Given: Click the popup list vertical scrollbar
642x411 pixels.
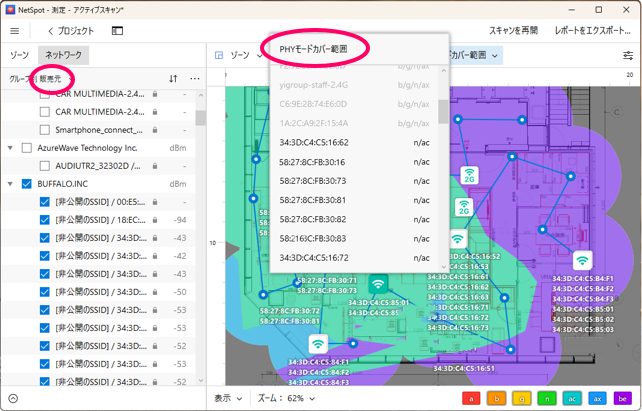Looking at the screenshot, I should (442, 110).
